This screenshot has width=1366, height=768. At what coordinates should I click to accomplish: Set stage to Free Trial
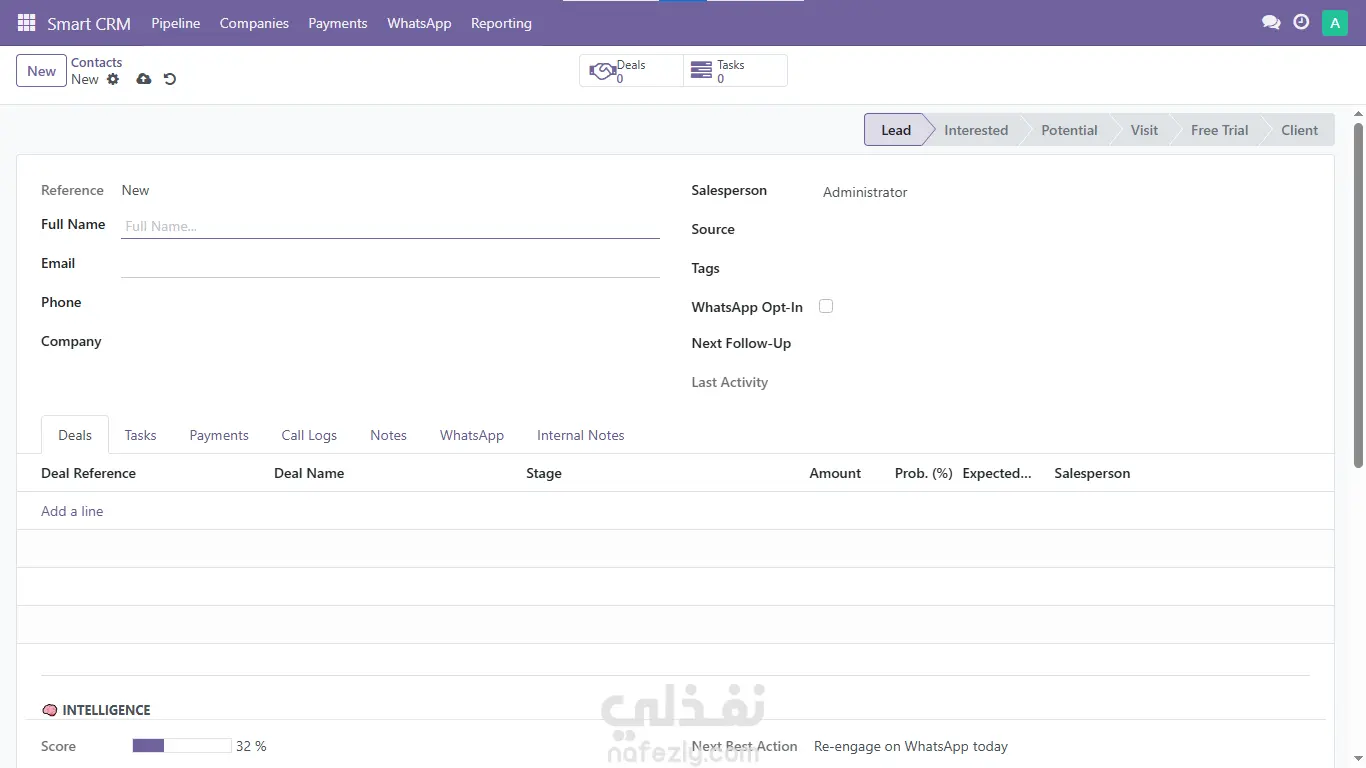pyautogui.click(x=1219, y=130)
